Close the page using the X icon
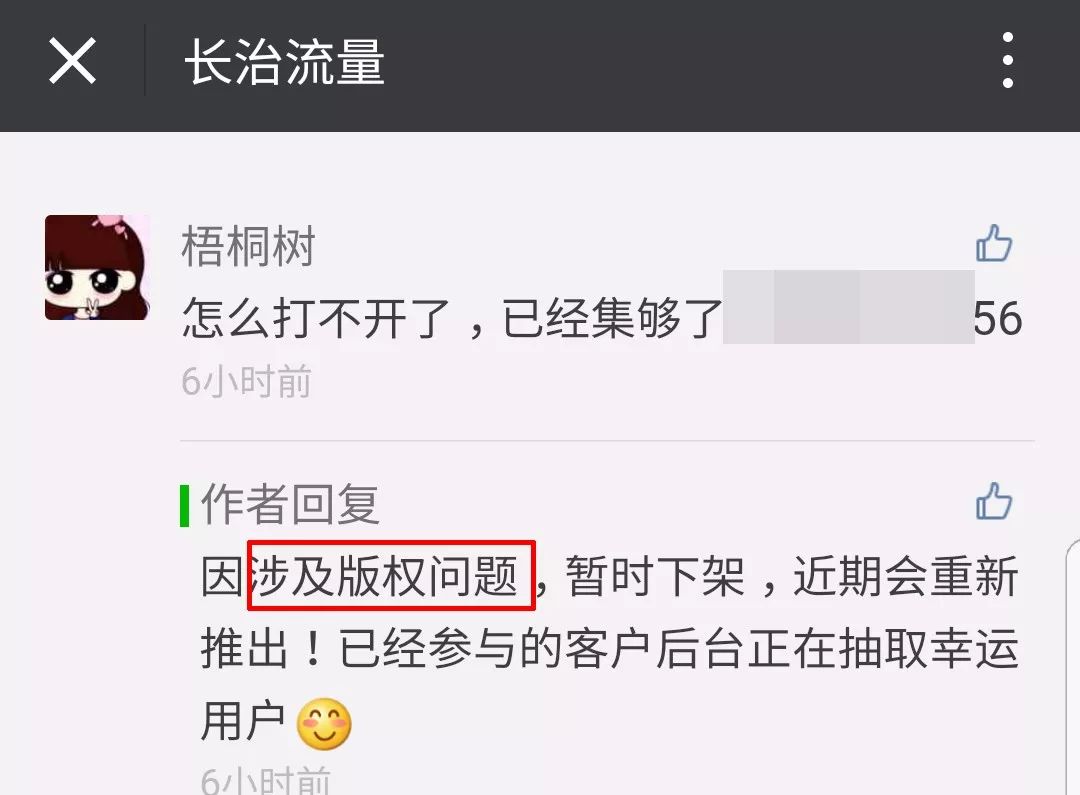The width and height of the screenshot is (1080, 795). pyautogui.click(x=72, y=61)
